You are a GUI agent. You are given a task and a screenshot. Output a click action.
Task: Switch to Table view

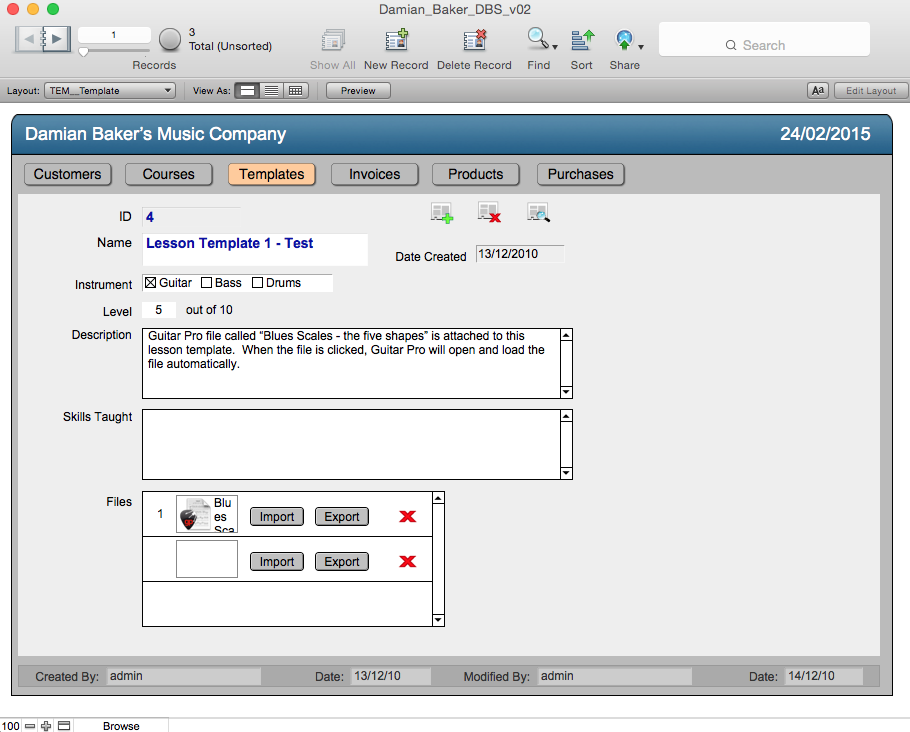(296, 91)
